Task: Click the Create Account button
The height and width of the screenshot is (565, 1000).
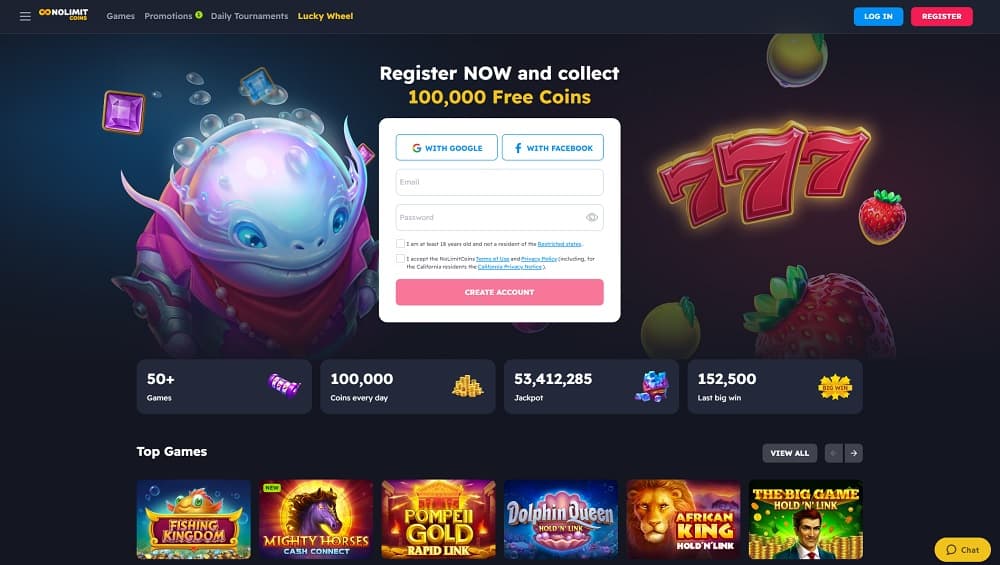Action: pyautogui.click(x=499, y=292)
